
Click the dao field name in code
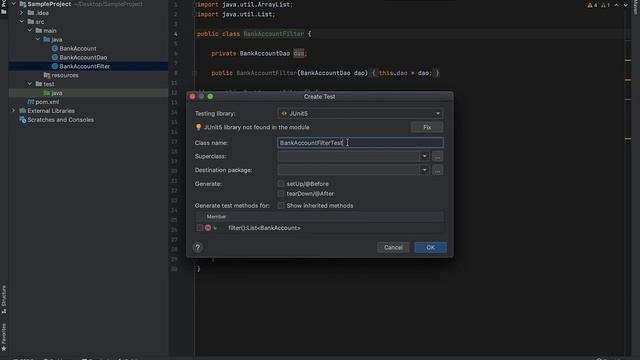tap(299, 53)
